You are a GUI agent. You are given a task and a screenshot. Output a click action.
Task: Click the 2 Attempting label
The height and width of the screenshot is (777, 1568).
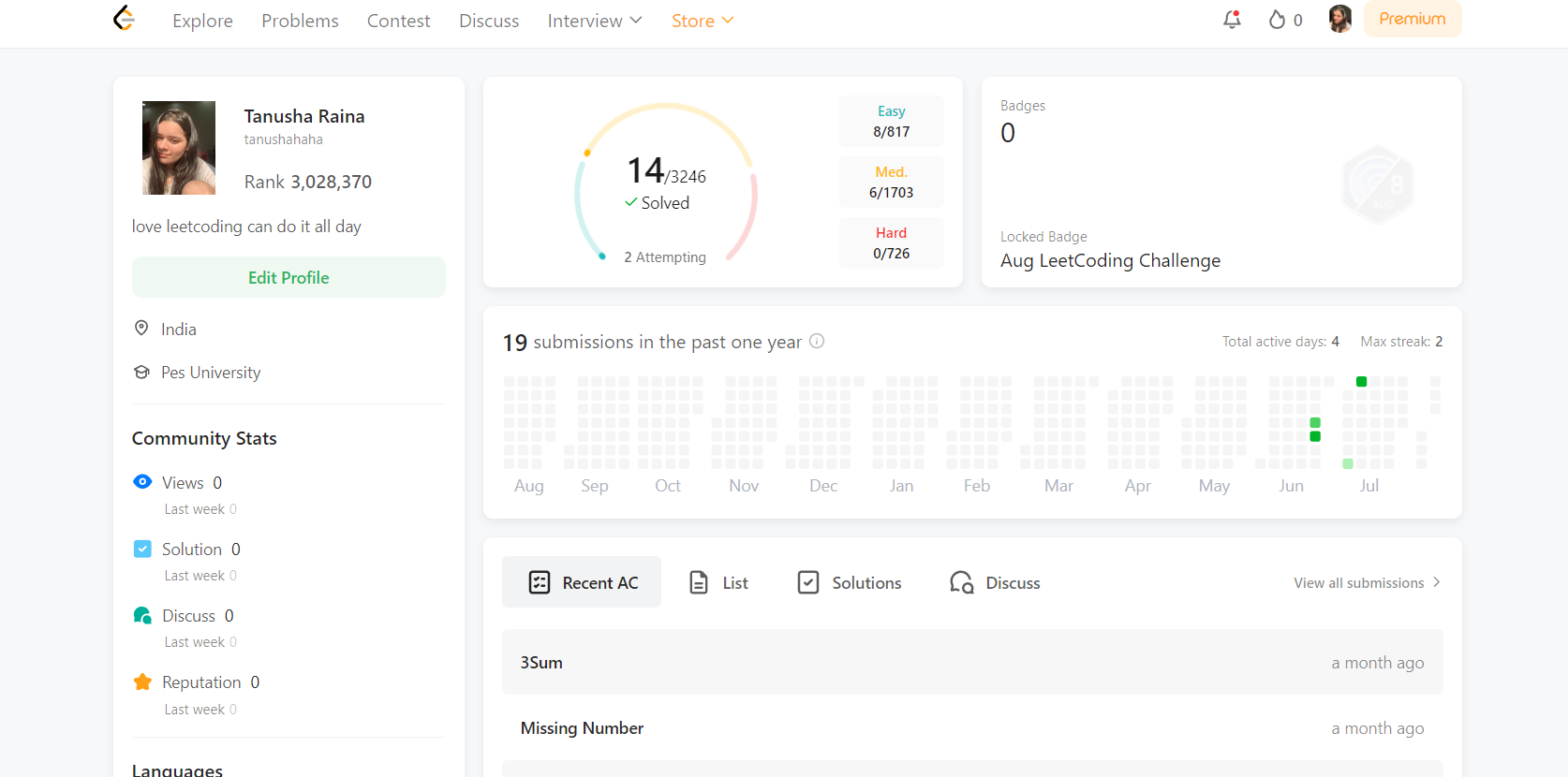665,257
